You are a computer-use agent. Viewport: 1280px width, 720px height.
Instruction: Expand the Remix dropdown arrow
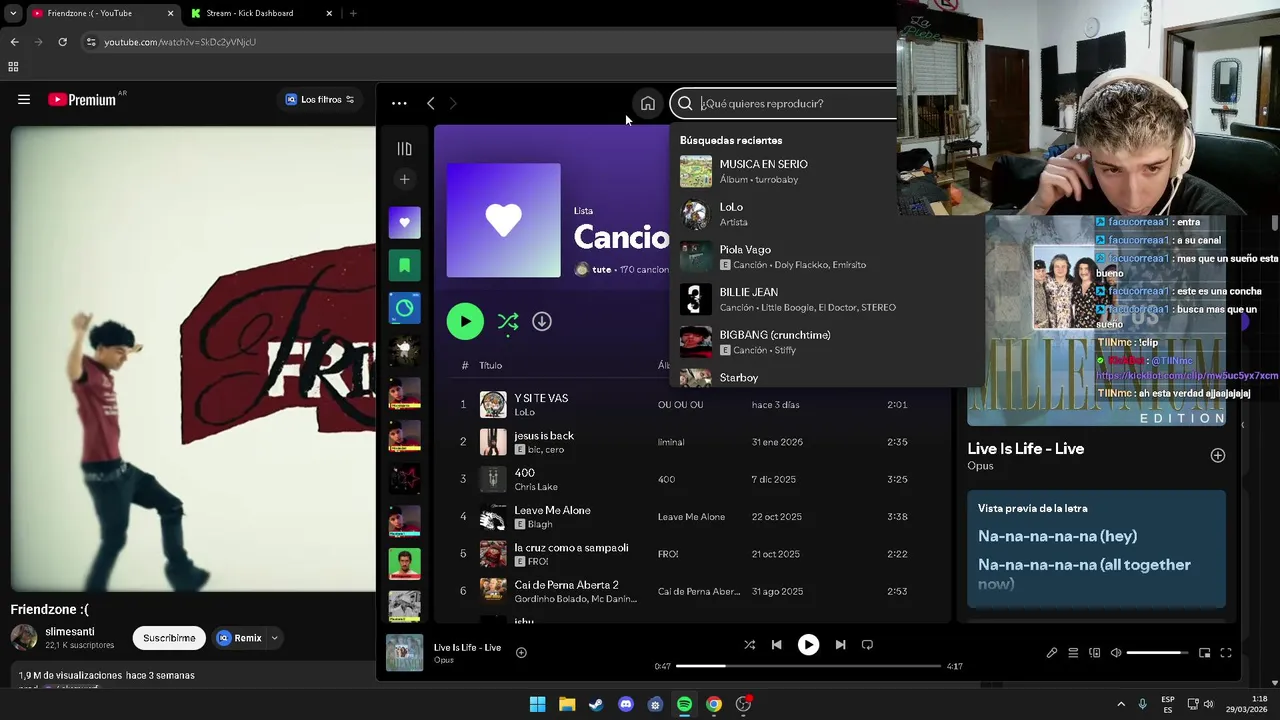[274, 638]
